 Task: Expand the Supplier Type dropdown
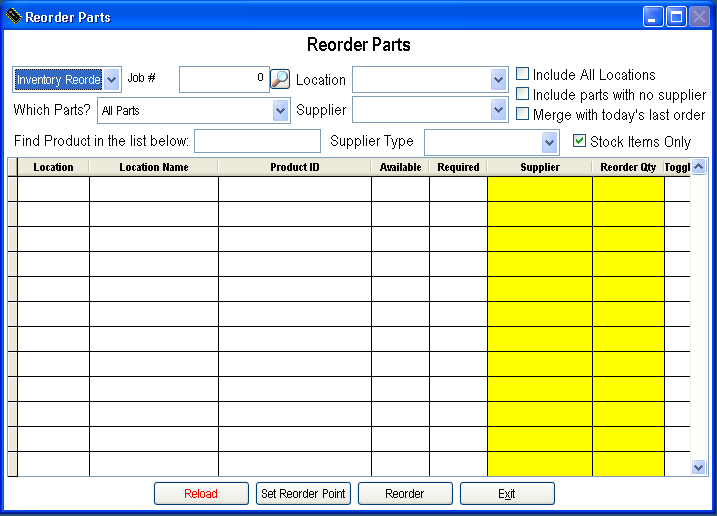coord(549,142)
